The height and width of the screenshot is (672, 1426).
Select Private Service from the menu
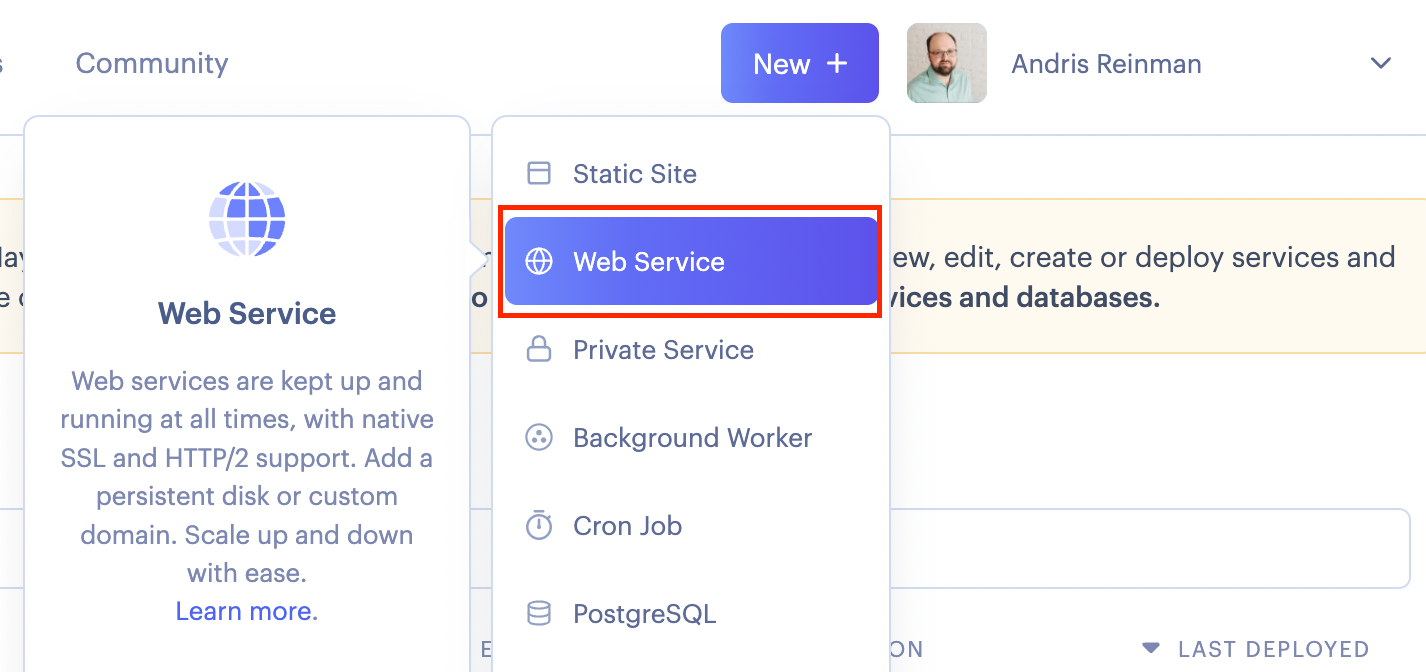pyautogui.click(x=662, y=349)
